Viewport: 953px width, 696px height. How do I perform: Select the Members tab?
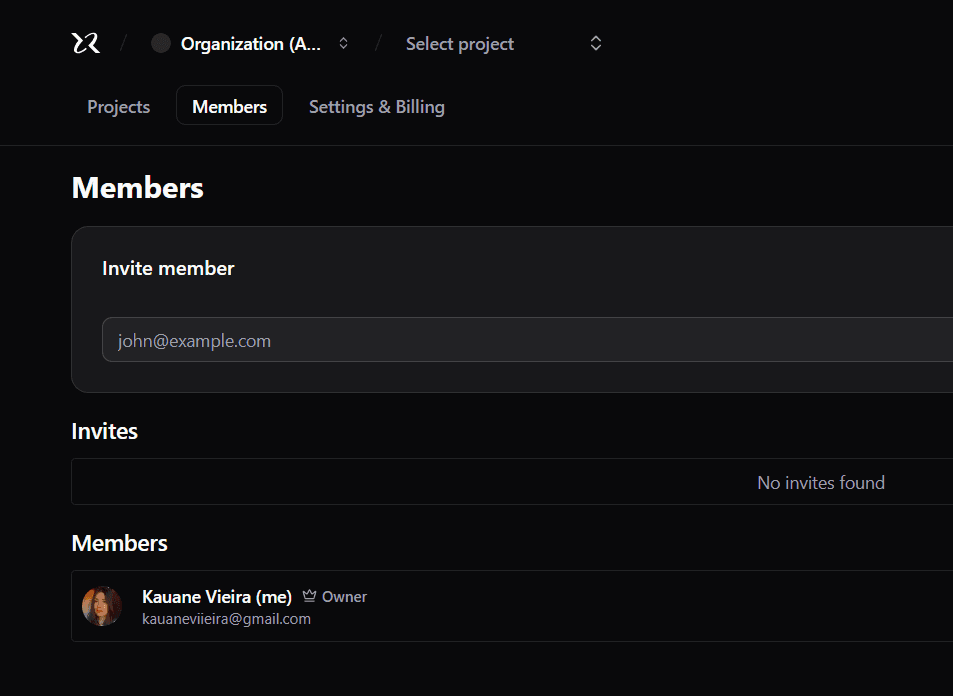(x=229, y=105)
